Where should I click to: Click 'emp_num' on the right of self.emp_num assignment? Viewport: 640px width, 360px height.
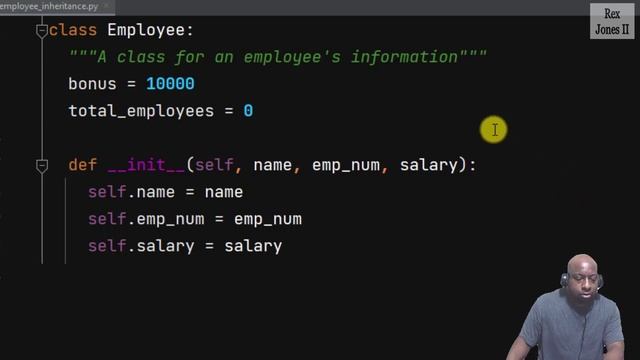pos(268,219)
